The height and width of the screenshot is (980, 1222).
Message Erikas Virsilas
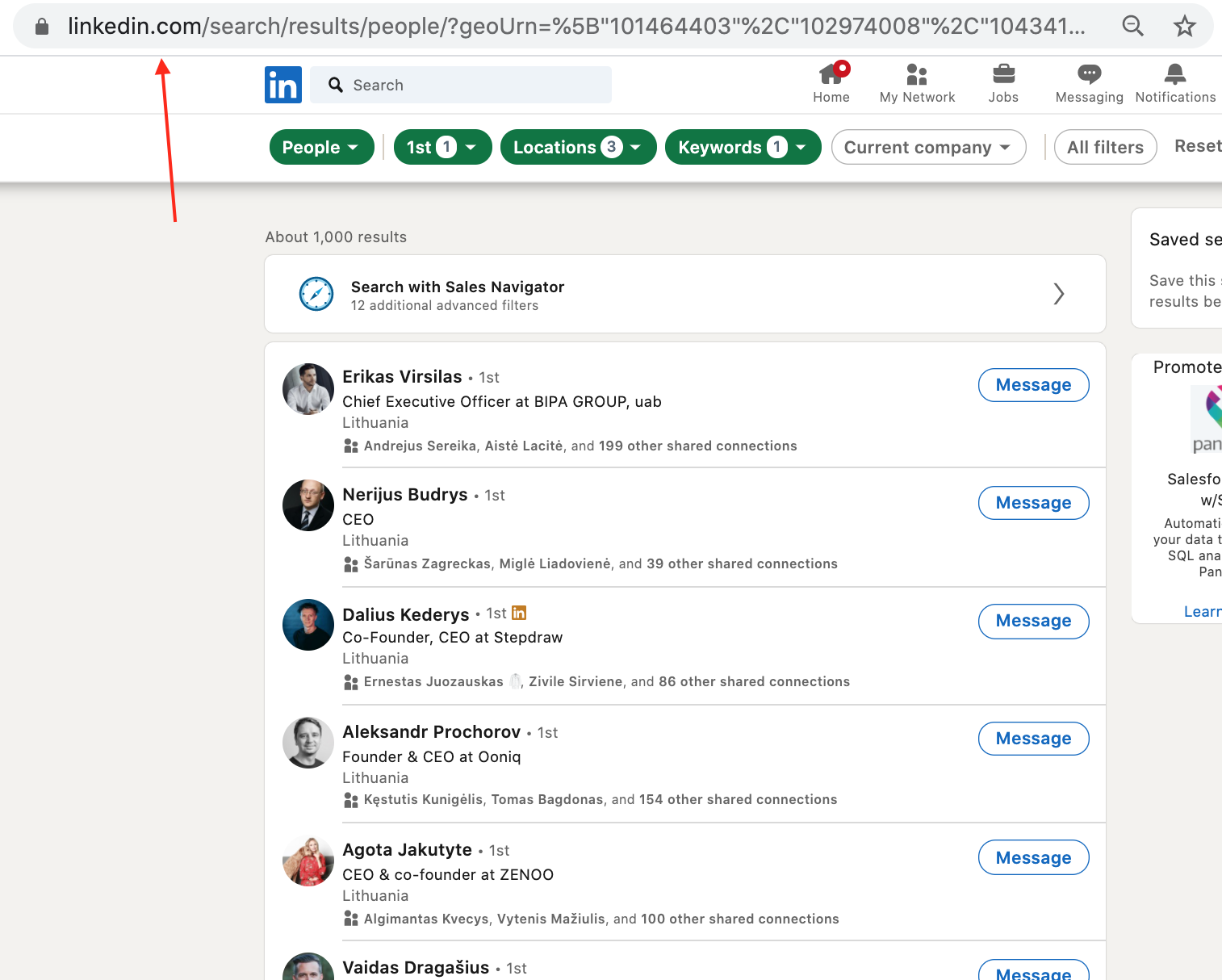[1033, 385]
